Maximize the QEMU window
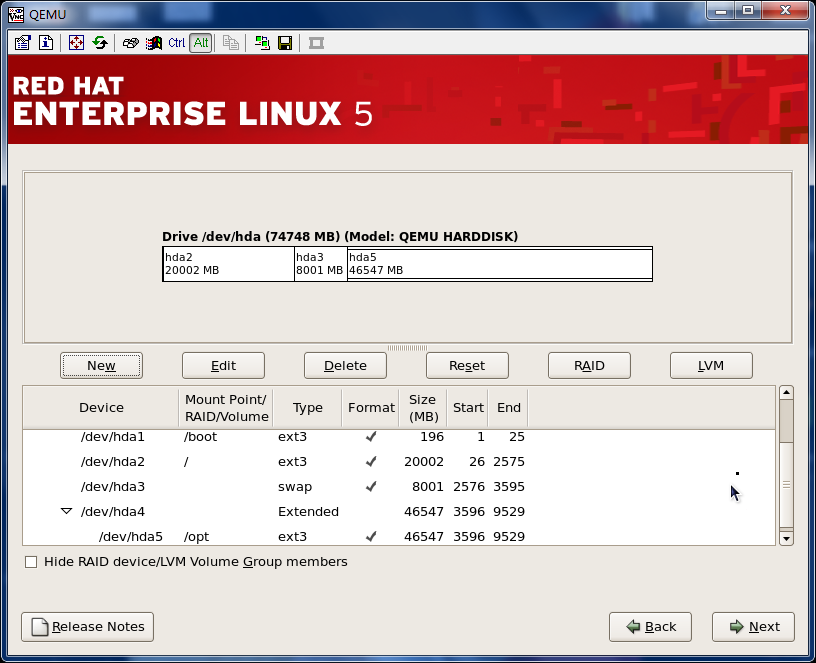Screen dimensions: 816x663 coord(748,10)
